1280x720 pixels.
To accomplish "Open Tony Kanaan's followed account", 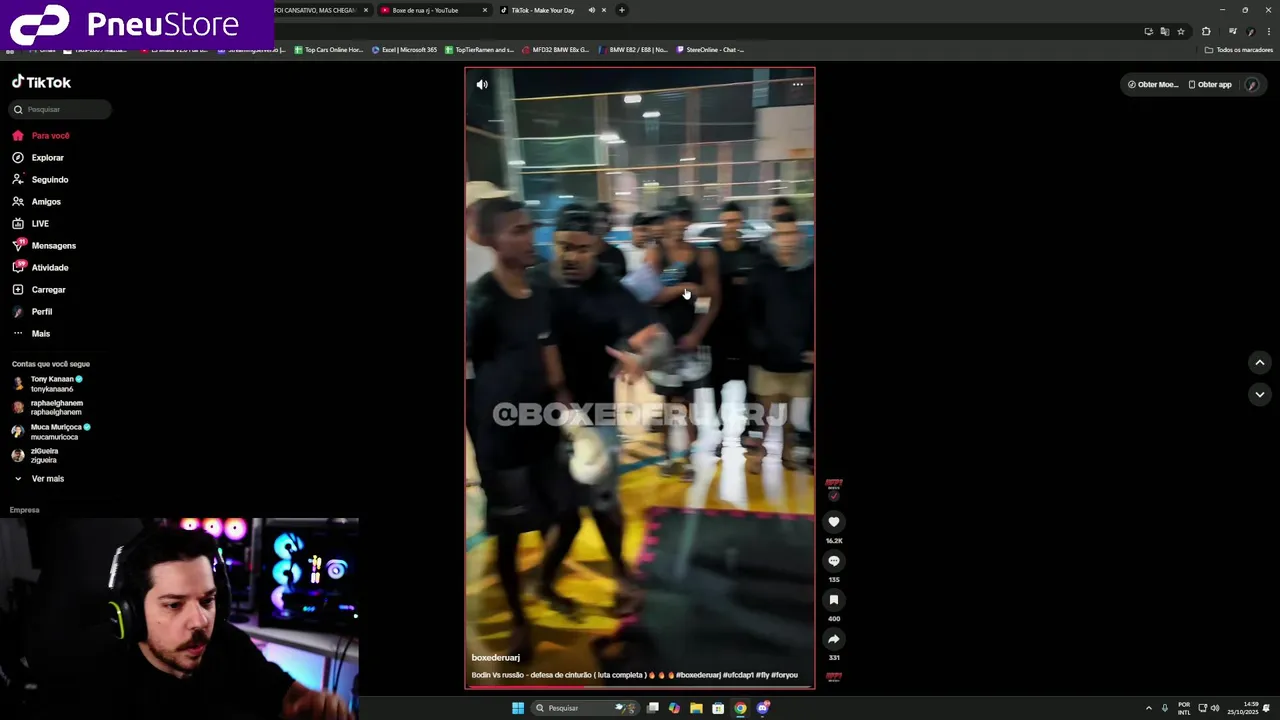I will (48, 384).
